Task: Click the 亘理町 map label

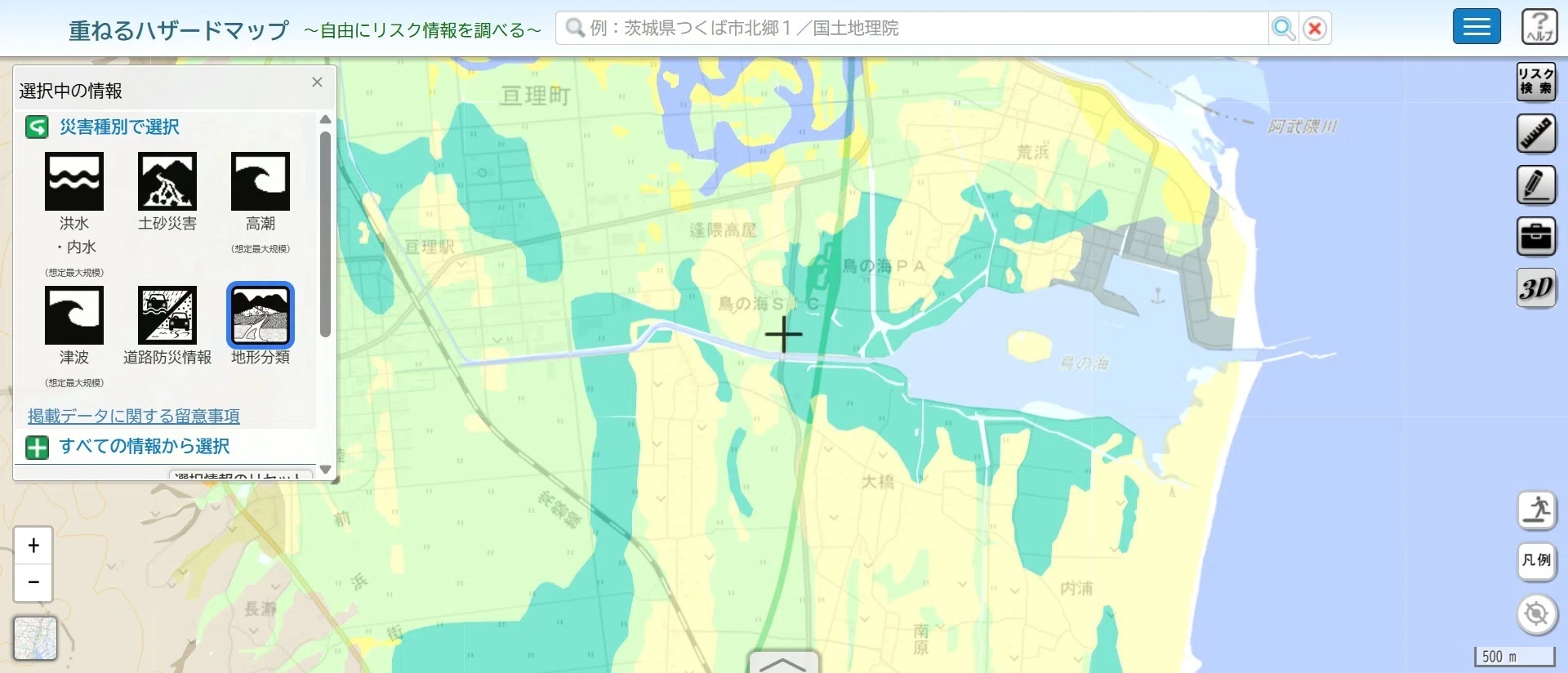Action: (x=535, y=96)
